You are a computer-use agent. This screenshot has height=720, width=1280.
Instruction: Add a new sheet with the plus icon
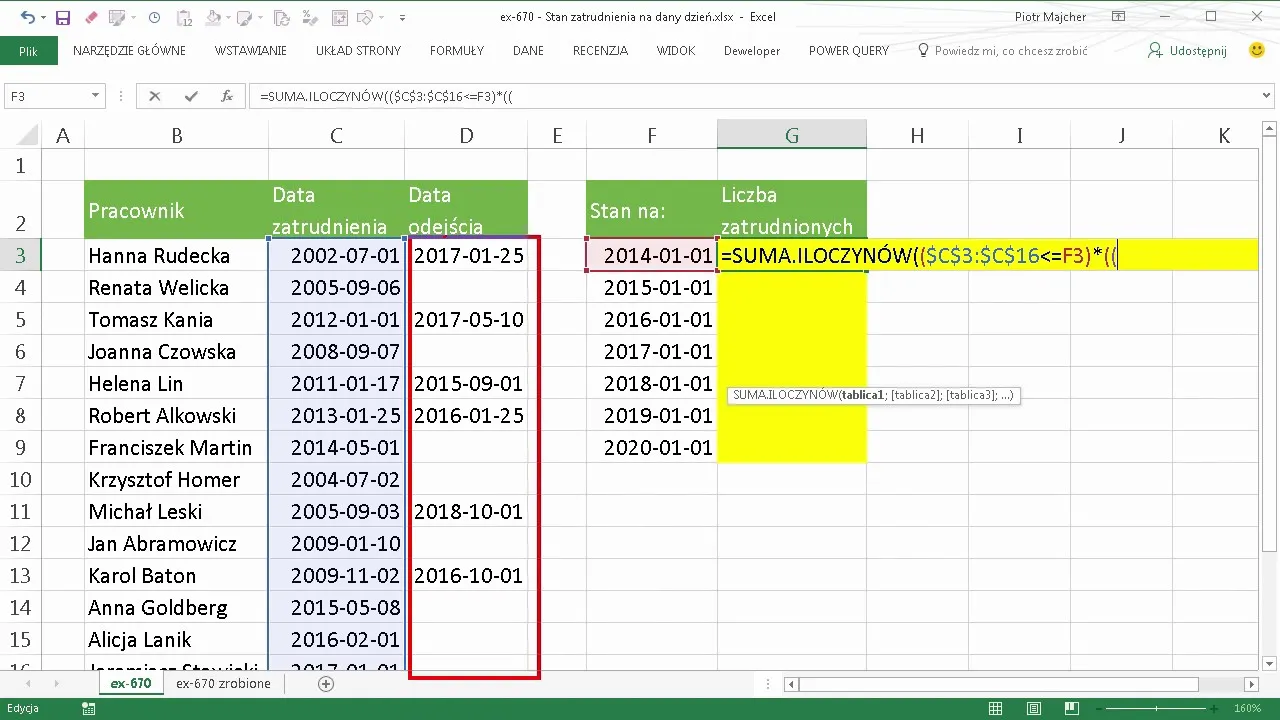325,684
